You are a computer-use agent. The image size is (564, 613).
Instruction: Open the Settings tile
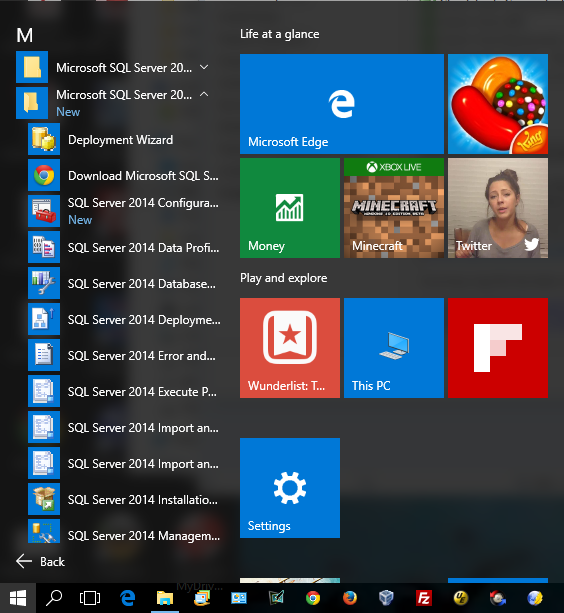click(290, 488)
